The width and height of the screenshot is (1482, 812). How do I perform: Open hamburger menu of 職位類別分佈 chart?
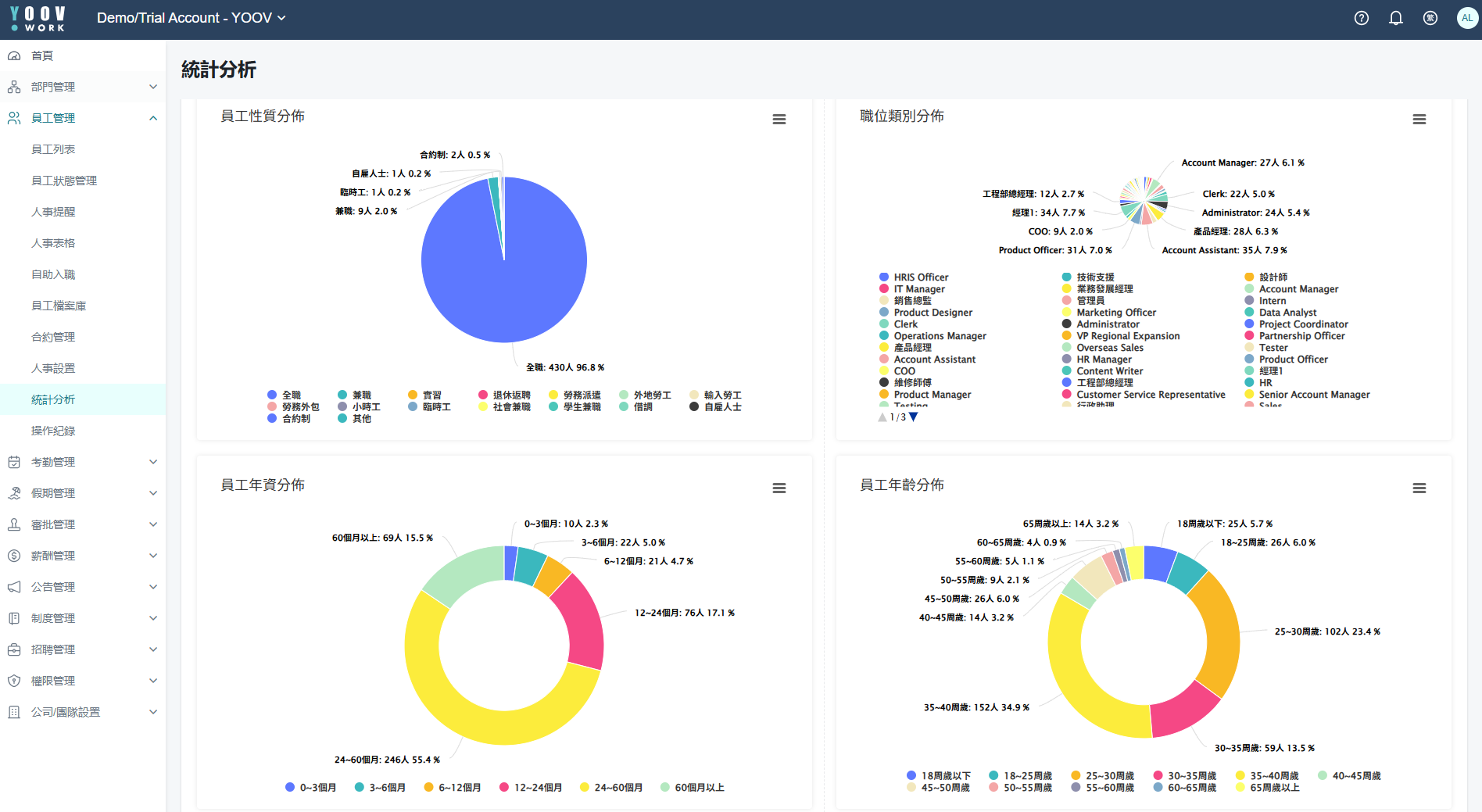[x=1419, y=120]
